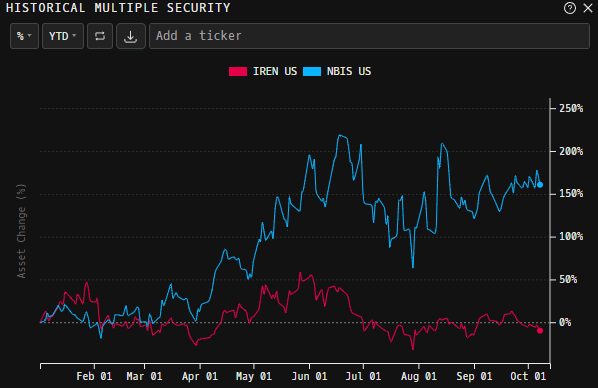Click the Sep 01 x-axis label
598x388 pixels.
pyautogui.click(x=474, y=377)
